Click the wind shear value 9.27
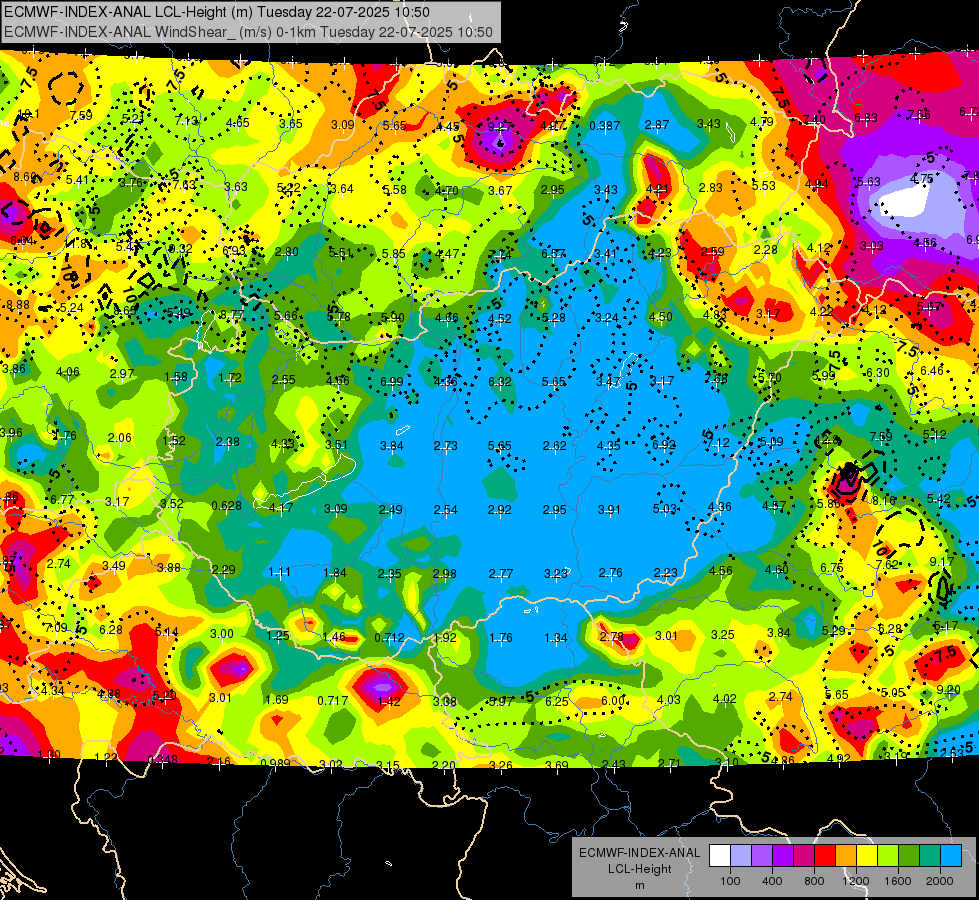The image size is (979, 900). point(499,126)
